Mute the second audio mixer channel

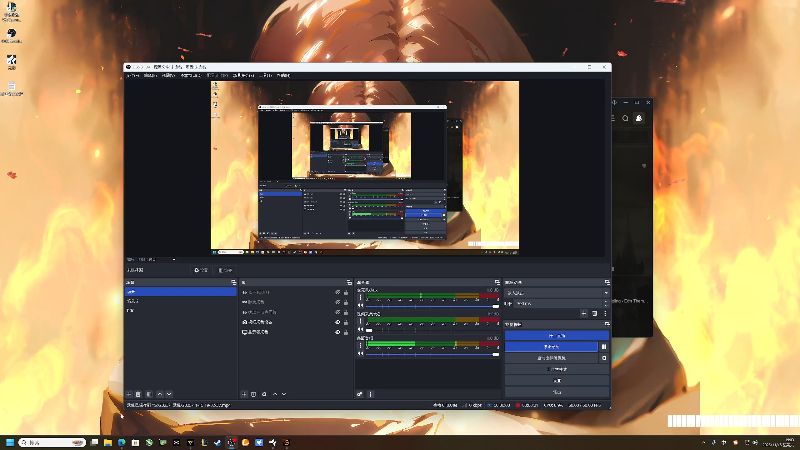(361, 330)
